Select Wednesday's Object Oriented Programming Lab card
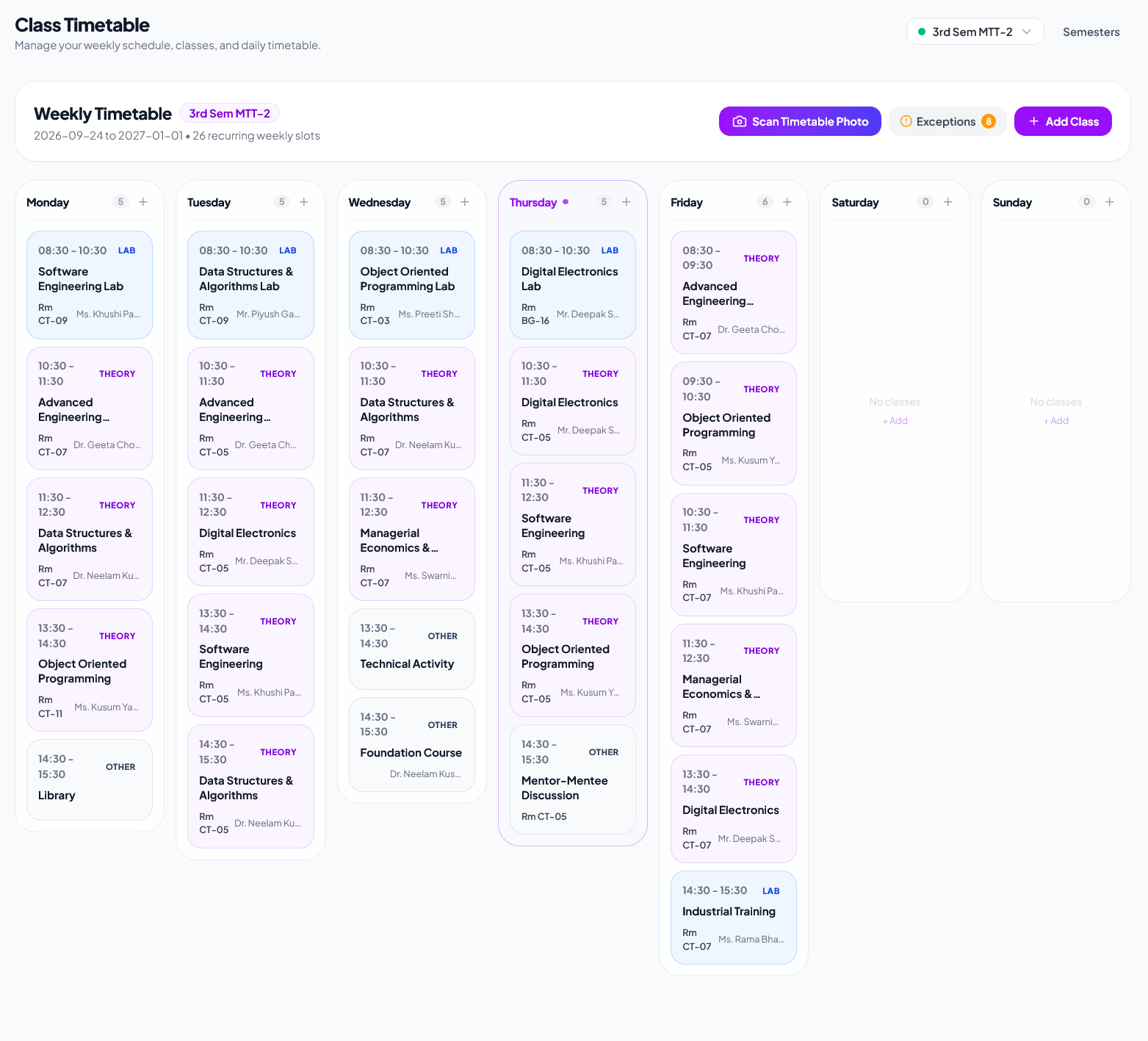 point(412,285)
